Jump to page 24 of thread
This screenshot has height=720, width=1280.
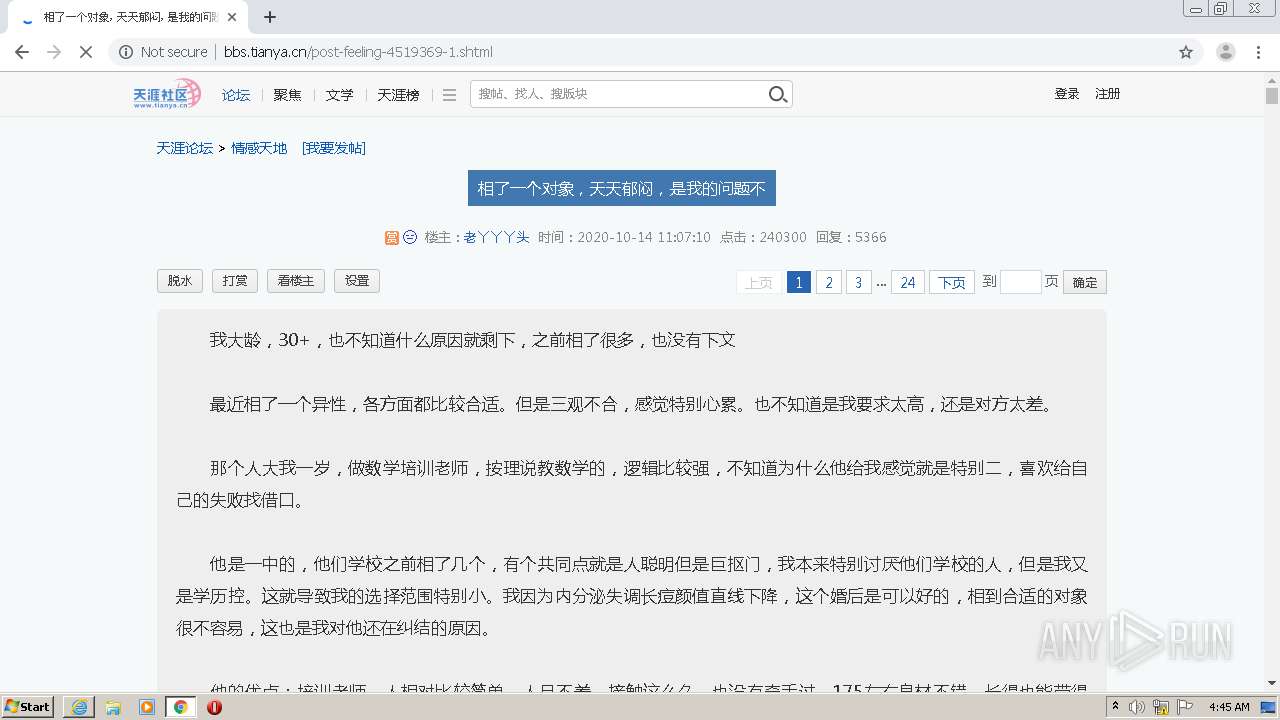pos(907,282)
